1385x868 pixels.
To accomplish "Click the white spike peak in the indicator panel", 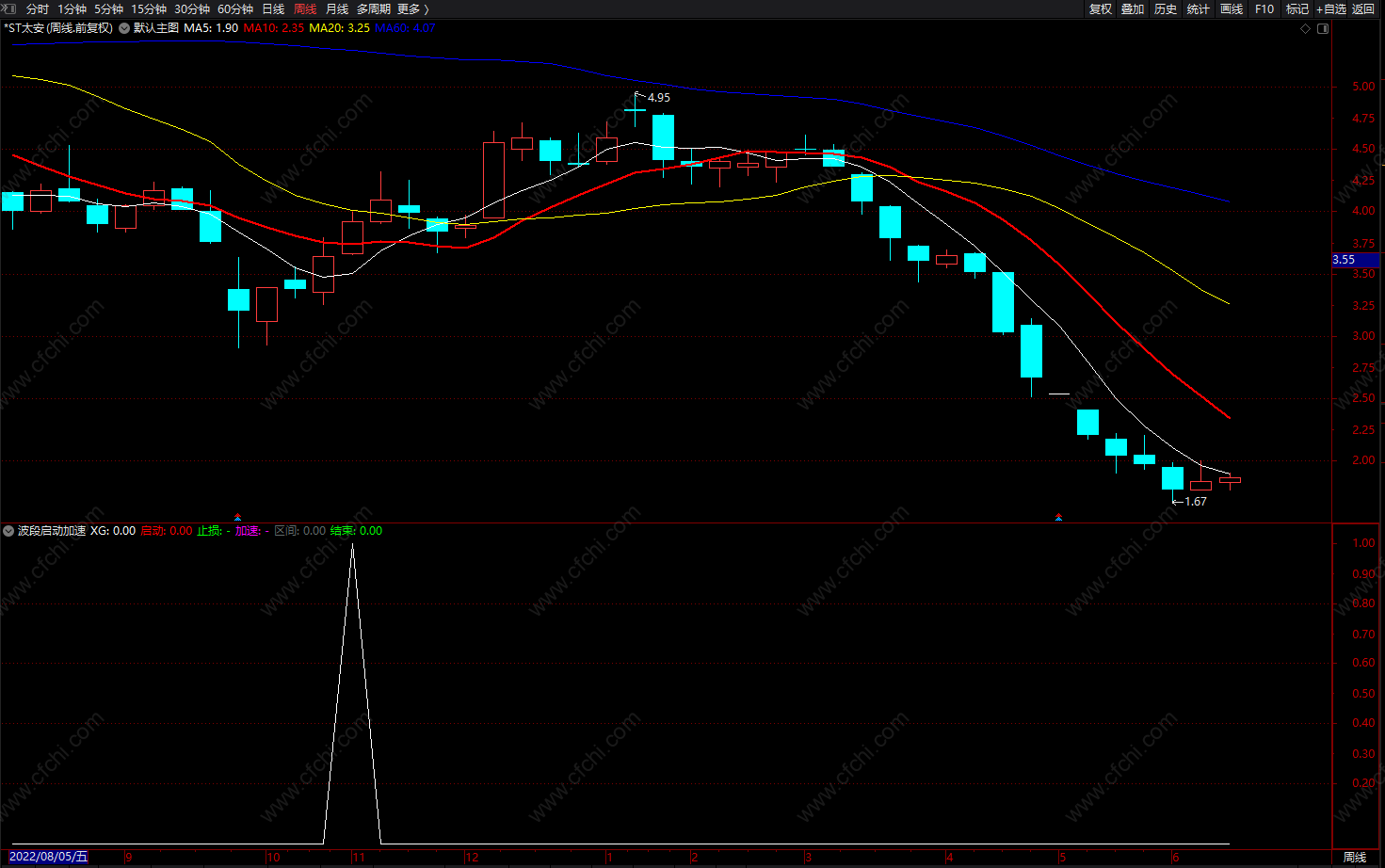I will [352, 545].
